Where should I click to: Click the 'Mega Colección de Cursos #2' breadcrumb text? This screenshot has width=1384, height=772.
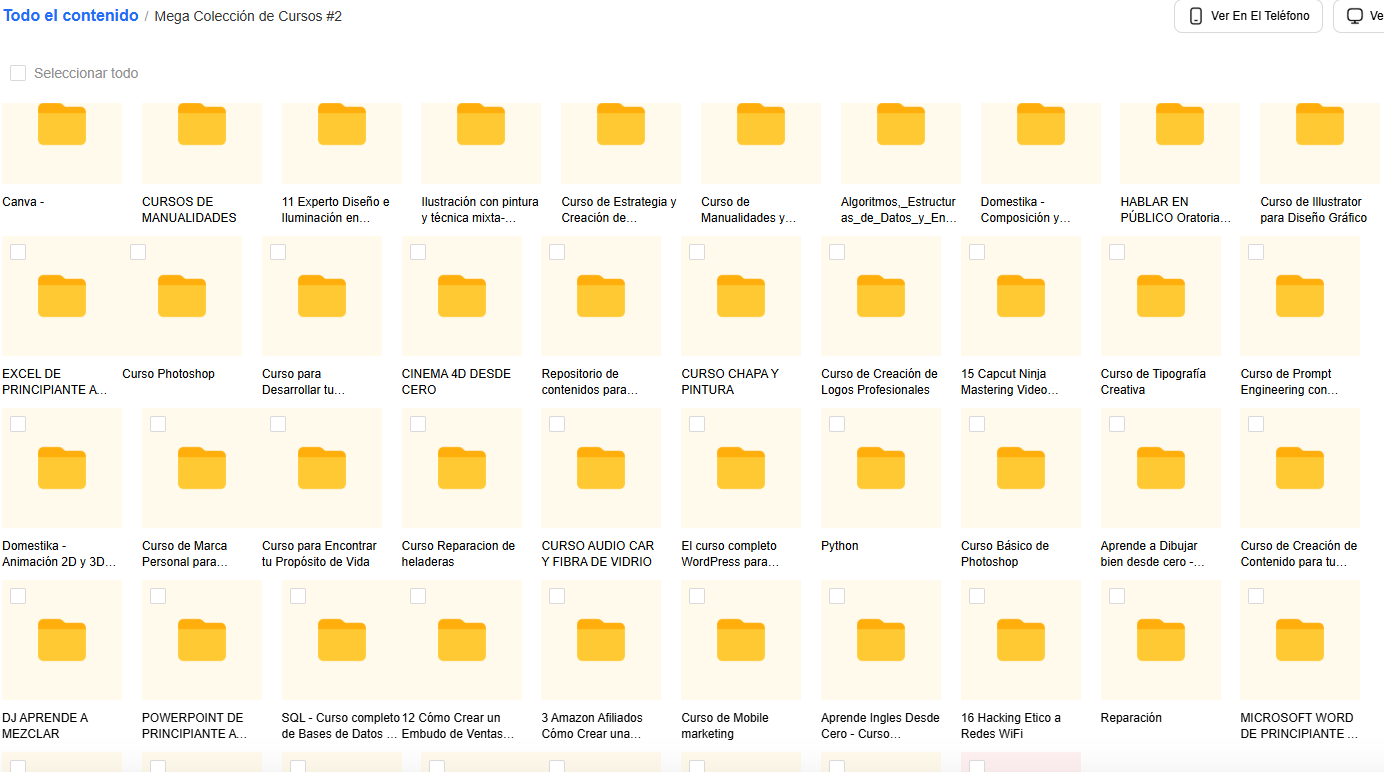248,16
